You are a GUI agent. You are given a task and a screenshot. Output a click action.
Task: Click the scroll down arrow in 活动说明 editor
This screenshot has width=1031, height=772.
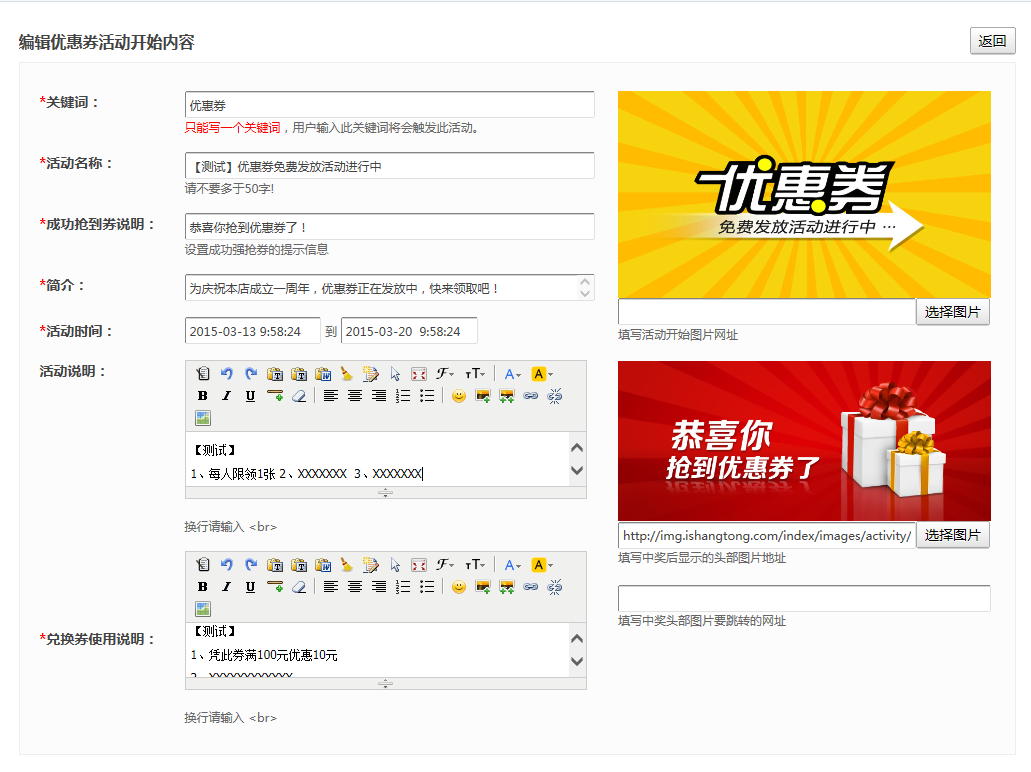[x=577, y=470]
